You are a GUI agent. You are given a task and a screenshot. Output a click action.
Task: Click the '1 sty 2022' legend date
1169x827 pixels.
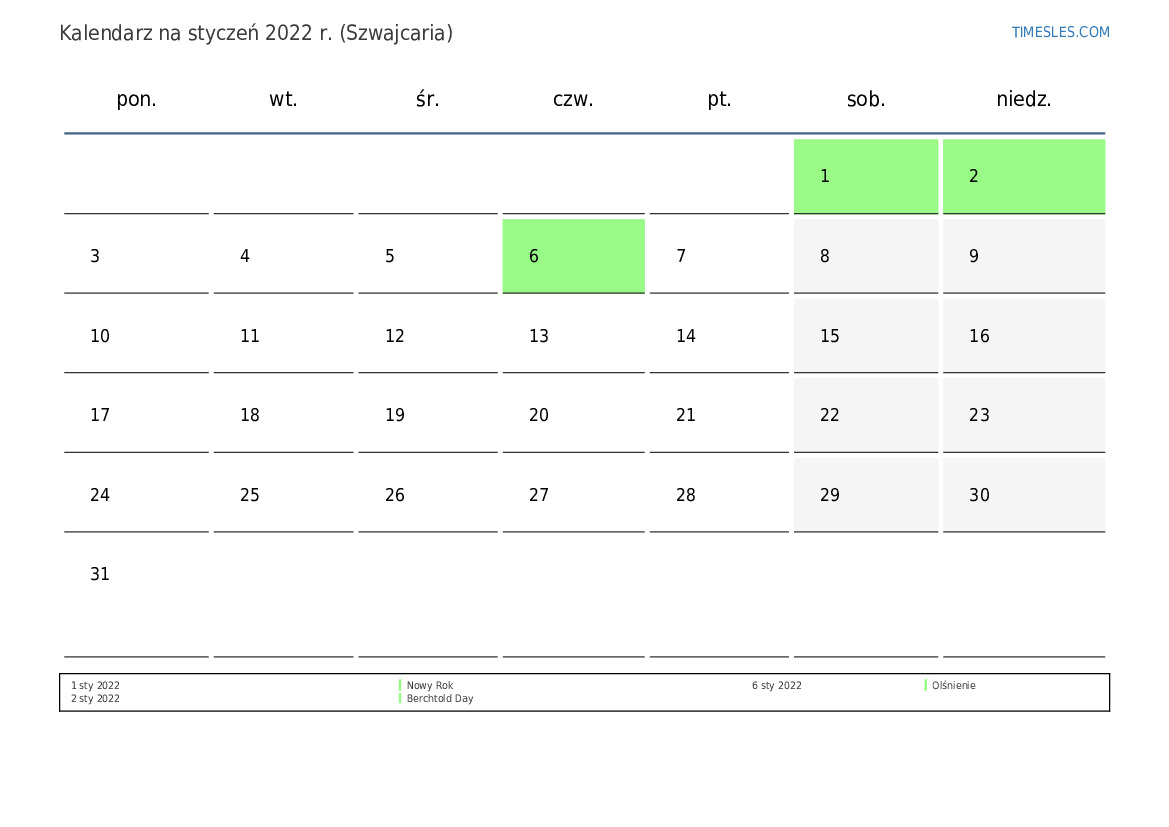pos(95,686)
